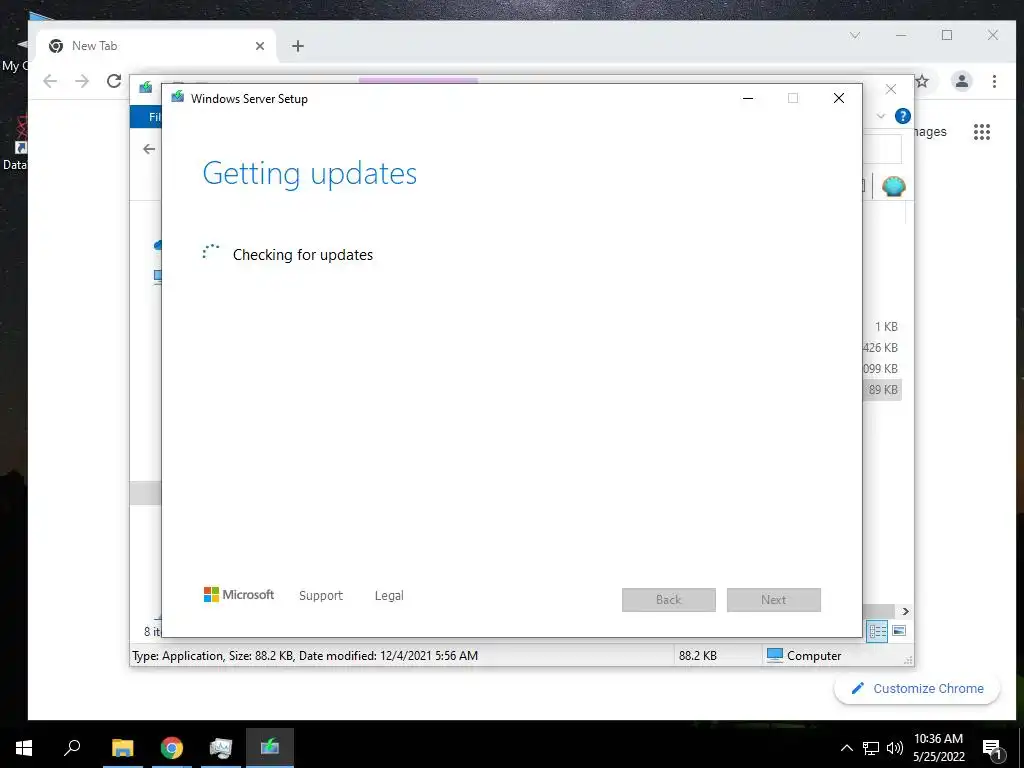Switch File Explorer to details view

point(877,631)
